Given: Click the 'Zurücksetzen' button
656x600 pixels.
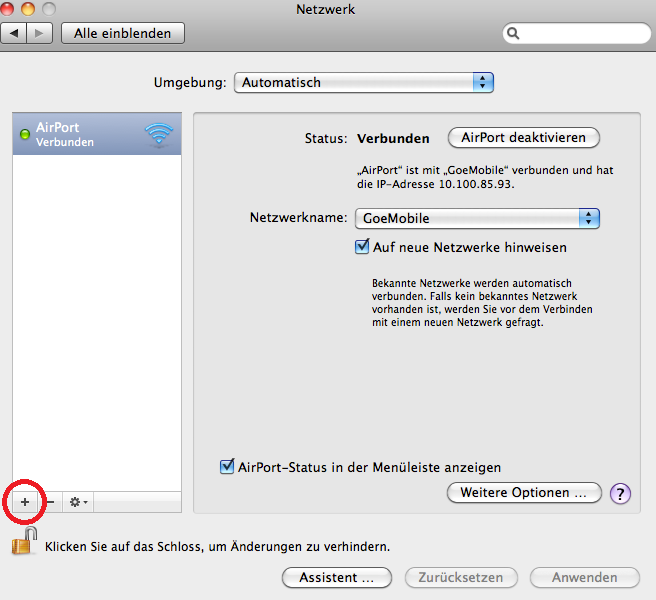Looking at the screenshot, I should tap(461, 577).
